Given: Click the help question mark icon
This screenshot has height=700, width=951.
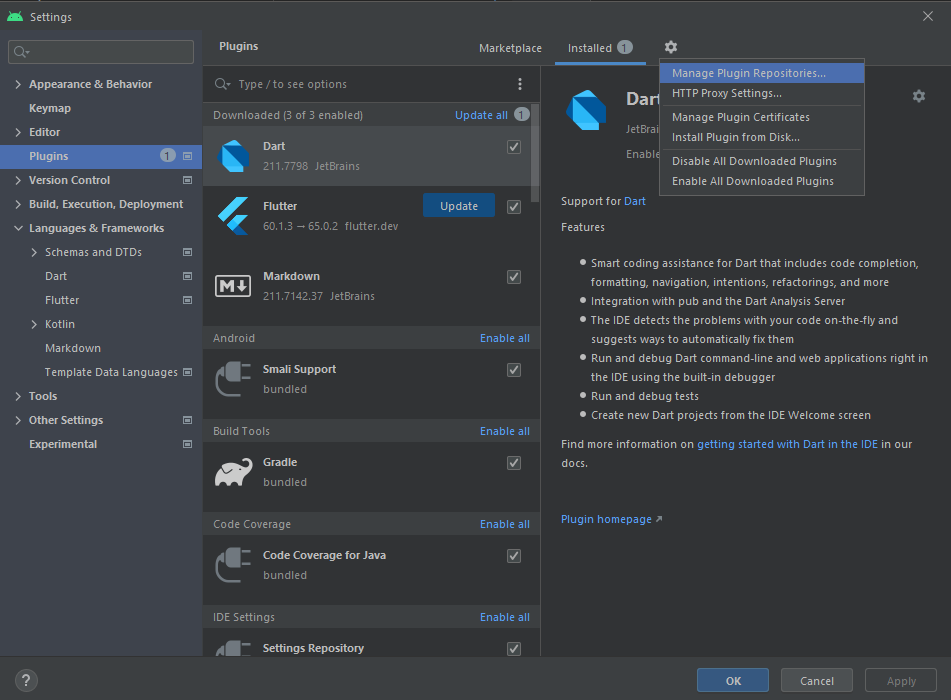Looking at the screenshot, I should pos(26,680).
